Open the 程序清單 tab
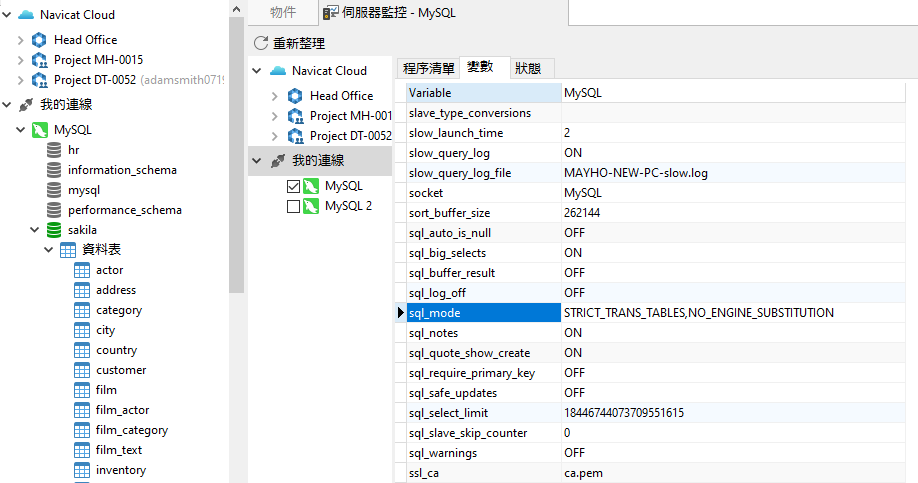 pyautogui.click(x=429, y=68)
